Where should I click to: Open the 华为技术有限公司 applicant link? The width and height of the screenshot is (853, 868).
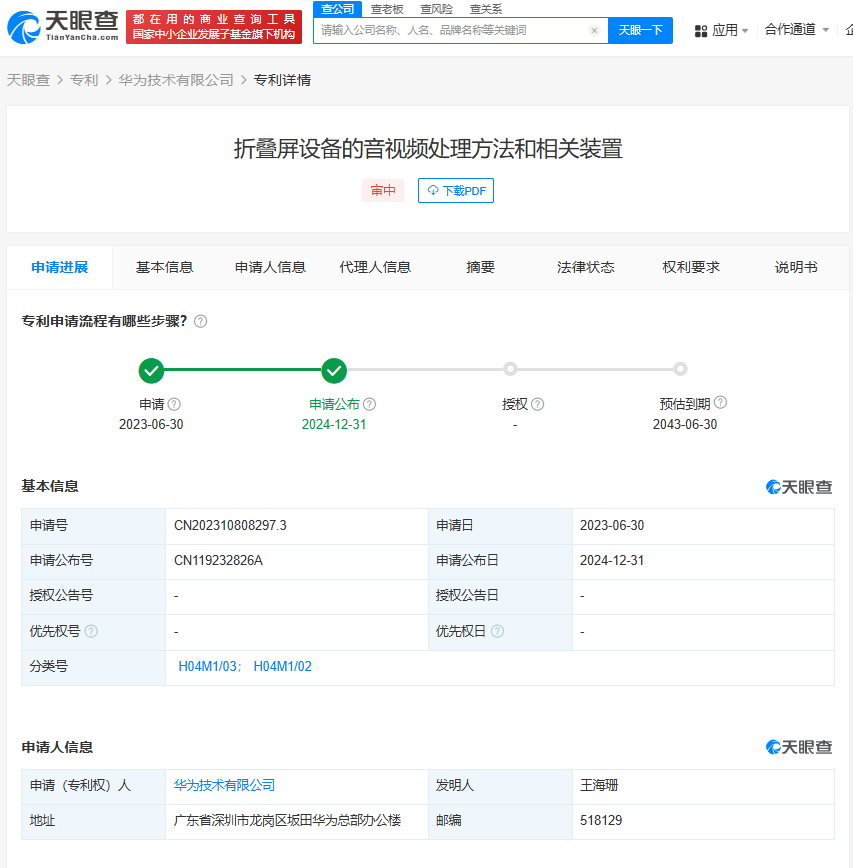[224, 785]
